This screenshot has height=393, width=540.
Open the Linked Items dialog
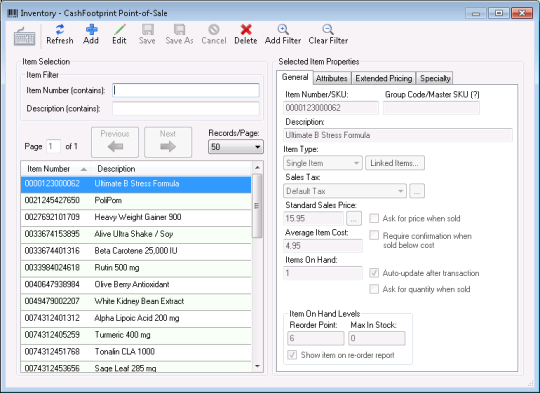coord(395,163)
